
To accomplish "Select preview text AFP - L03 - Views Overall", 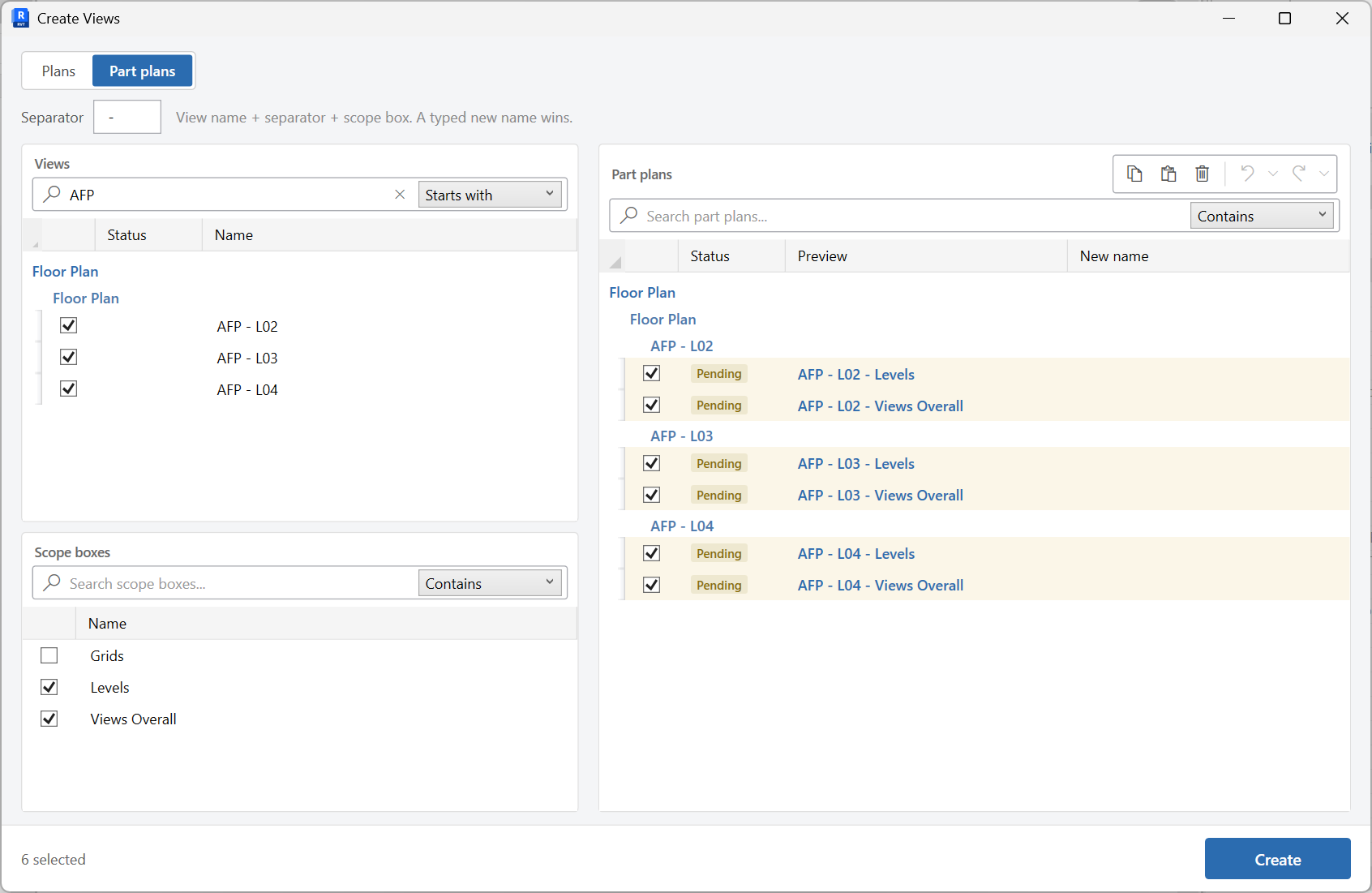I will 881,496.
